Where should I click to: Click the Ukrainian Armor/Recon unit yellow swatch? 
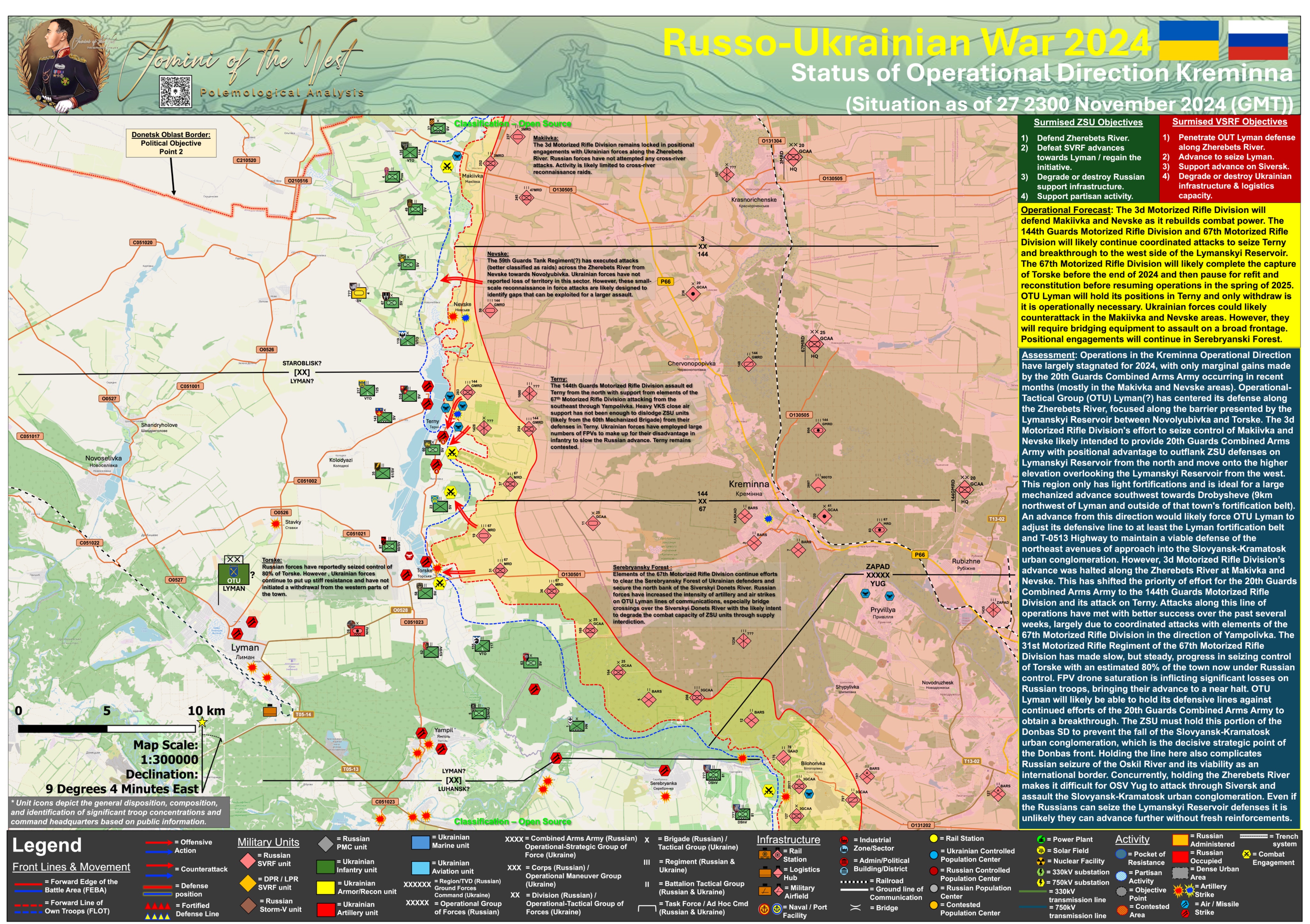(325, 888)
